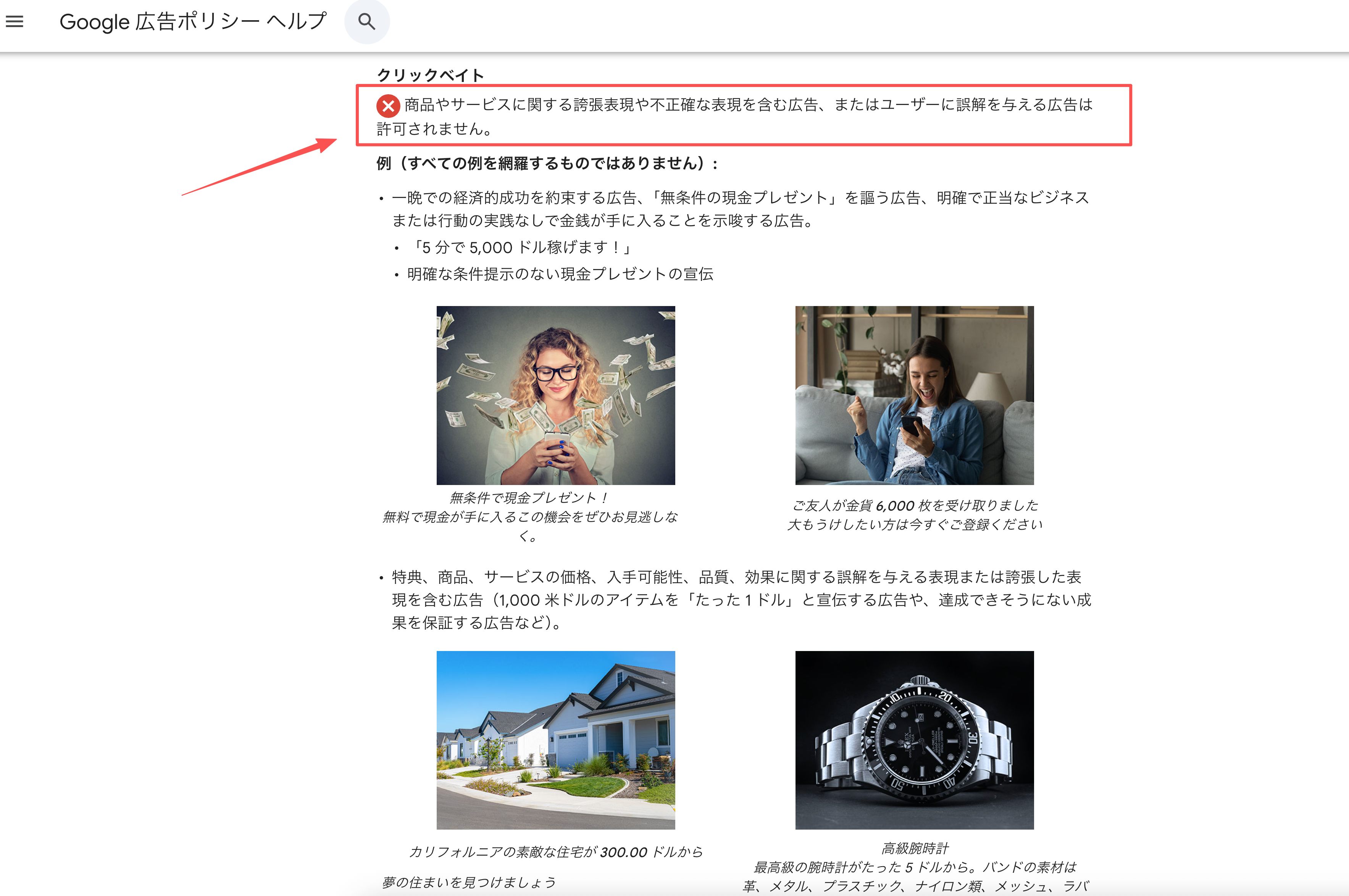Open the hamburger main menu

pyautogui.click(x=15, y=22)
